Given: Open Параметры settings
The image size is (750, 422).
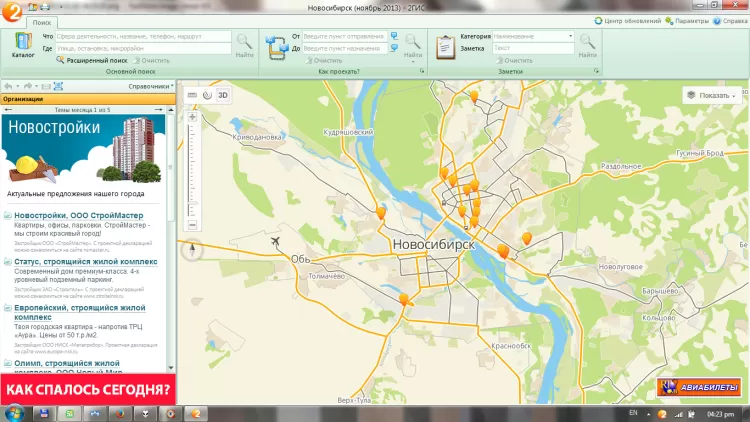Looking at the screenshot, I should point(687,21).
